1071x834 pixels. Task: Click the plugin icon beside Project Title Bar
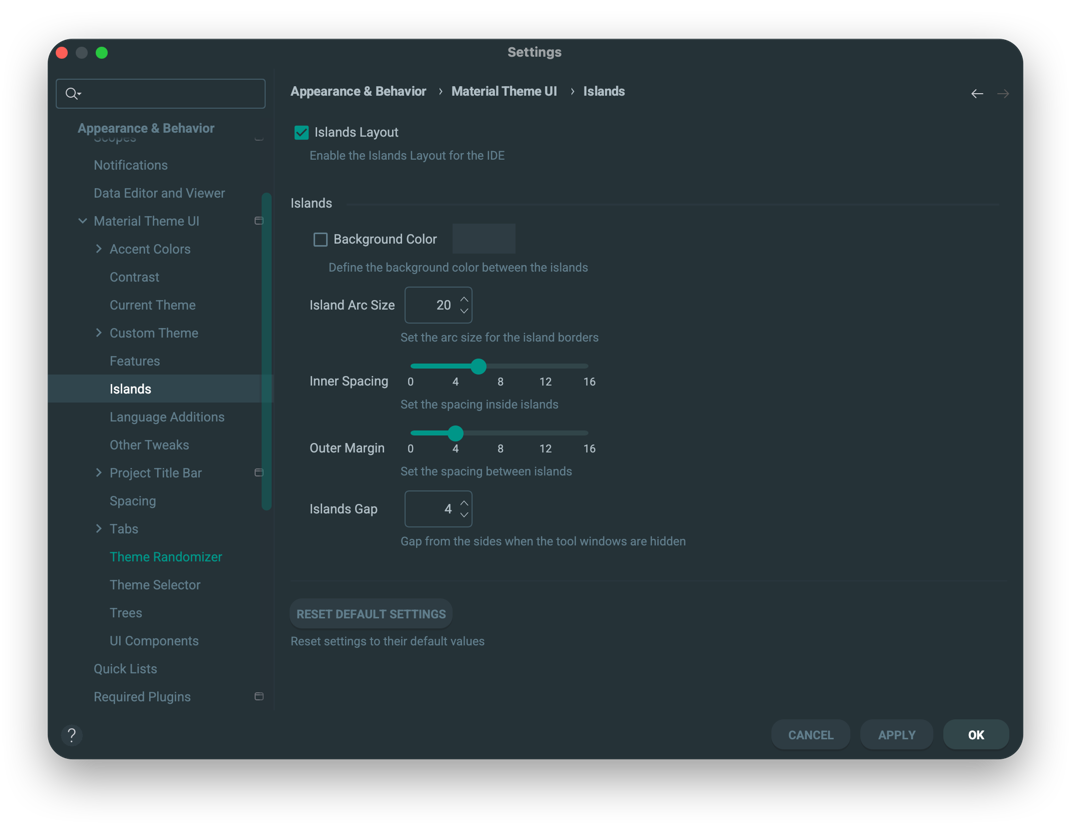tap(259, 472)
